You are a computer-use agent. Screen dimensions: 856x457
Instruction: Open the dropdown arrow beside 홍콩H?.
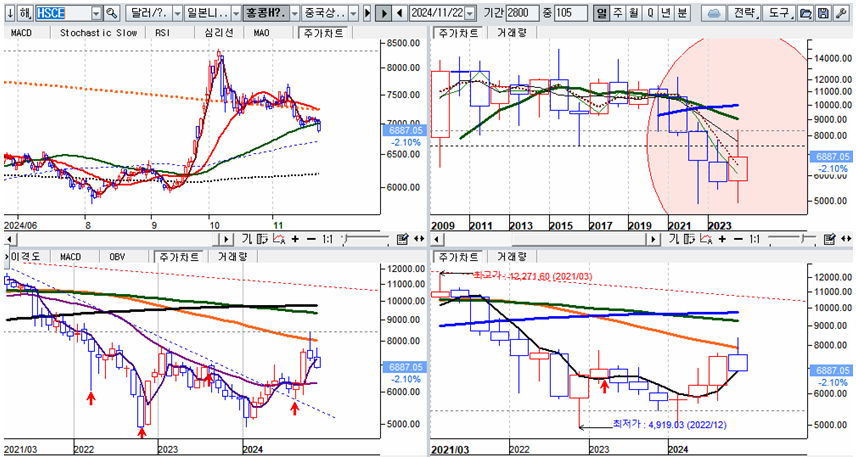click(x=295, y=13)
